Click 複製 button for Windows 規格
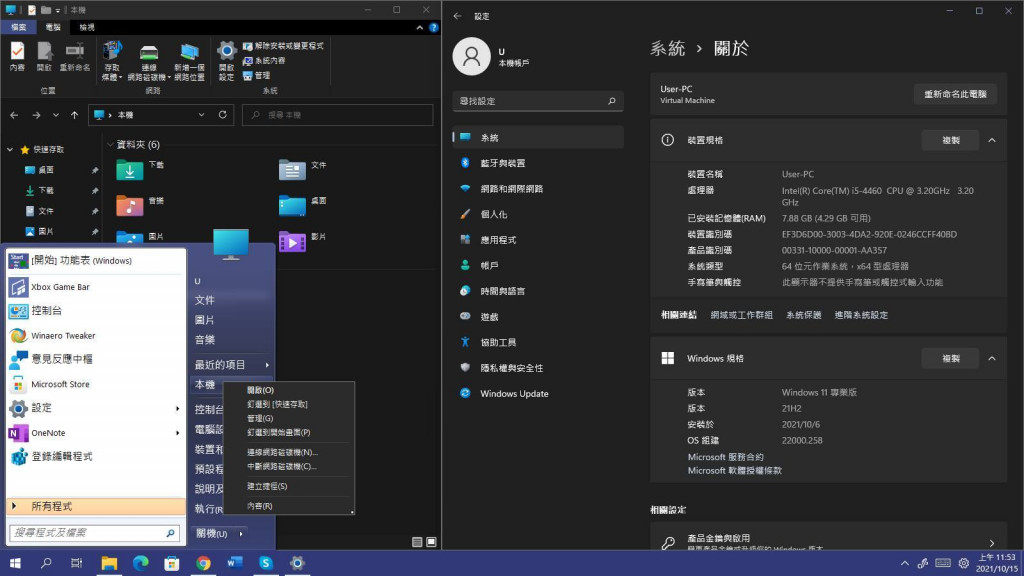The width and height of the screenshot is (1024, 576). pos(950,359)
